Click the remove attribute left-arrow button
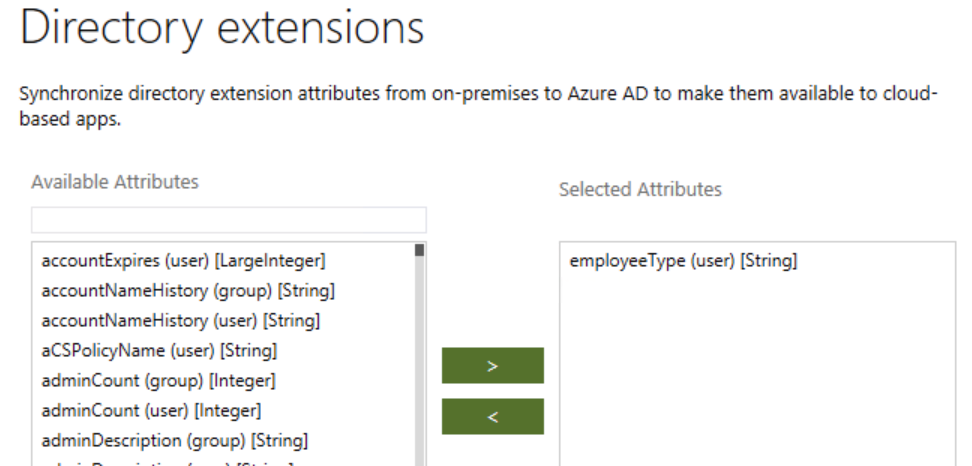Screen dimensions: 972x466 click(x=493, y=416)
